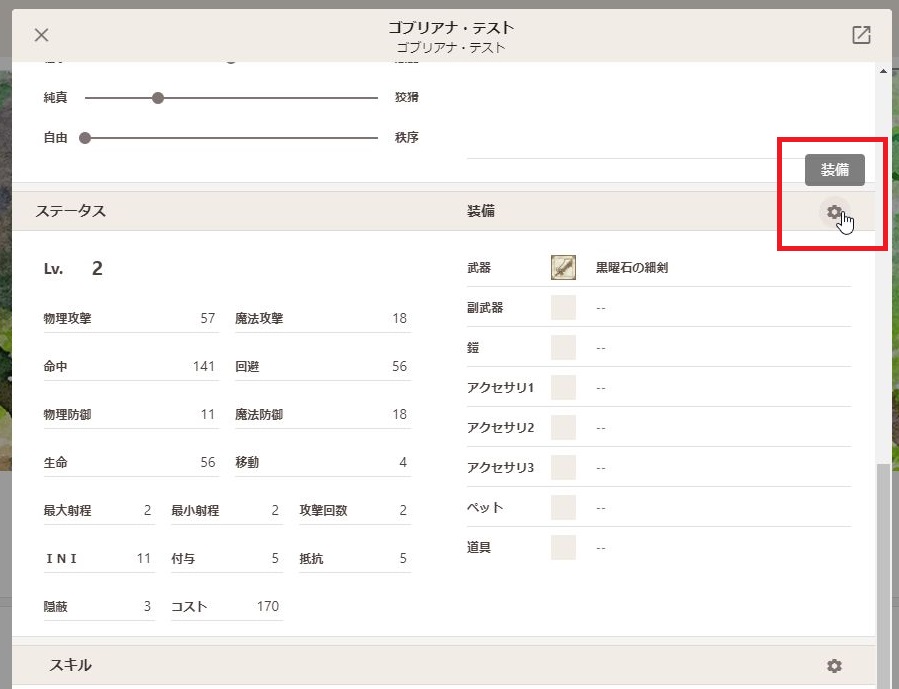Click the 物理攻撃 value field
Image resolution: width=899 pixels, height=689 pixels.
(131, 318)
